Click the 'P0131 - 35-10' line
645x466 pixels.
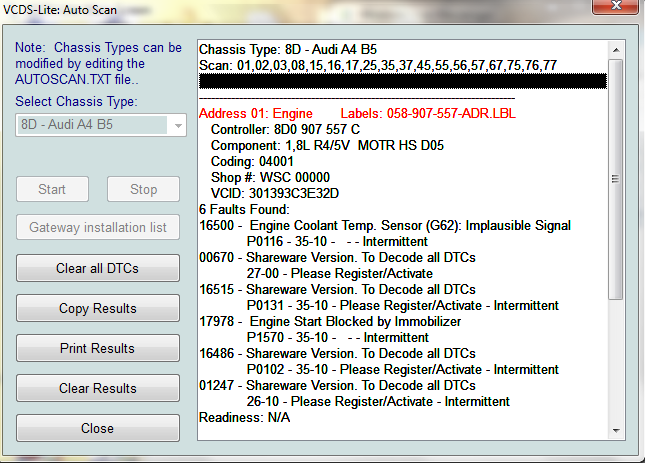[403, 306]
